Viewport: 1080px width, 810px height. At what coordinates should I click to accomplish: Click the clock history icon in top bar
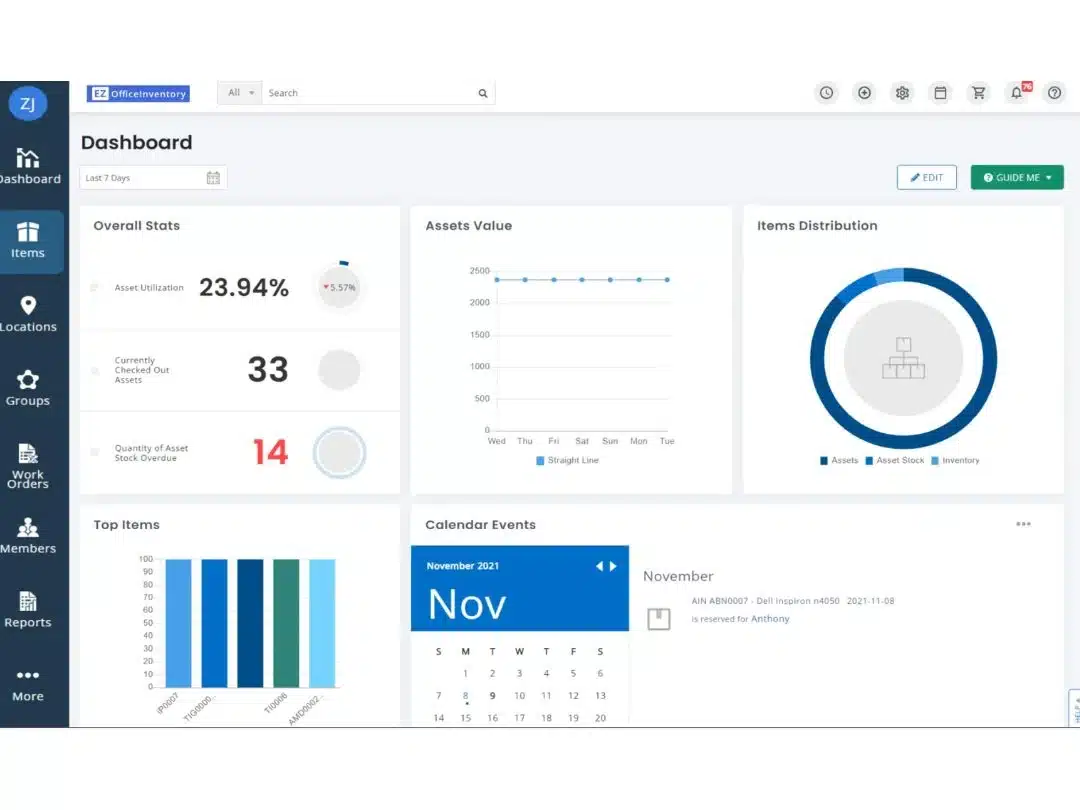[x=826, y=93]
